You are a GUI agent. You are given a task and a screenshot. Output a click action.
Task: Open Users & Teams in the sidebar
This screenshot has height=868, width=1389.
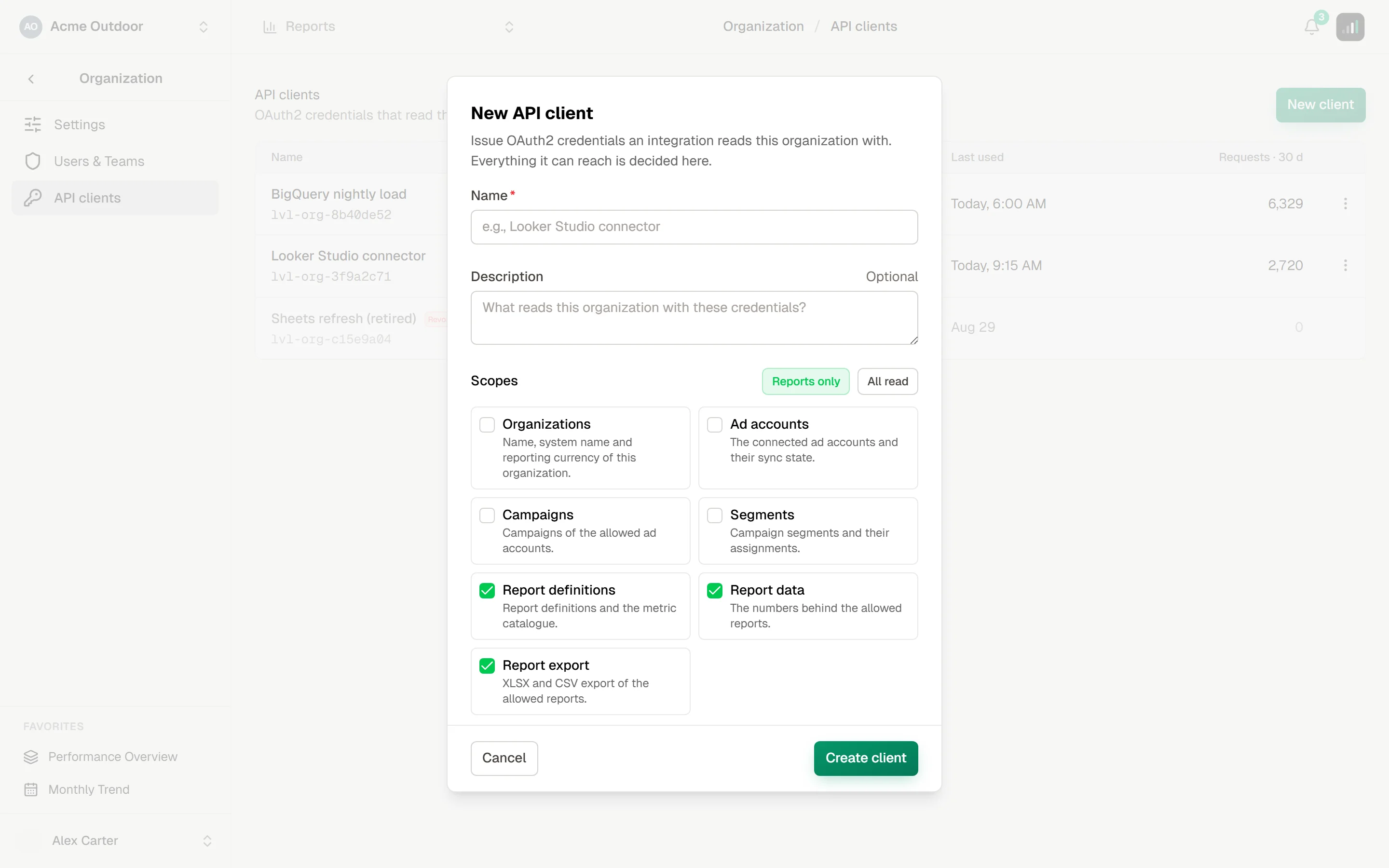click(115, 162)
